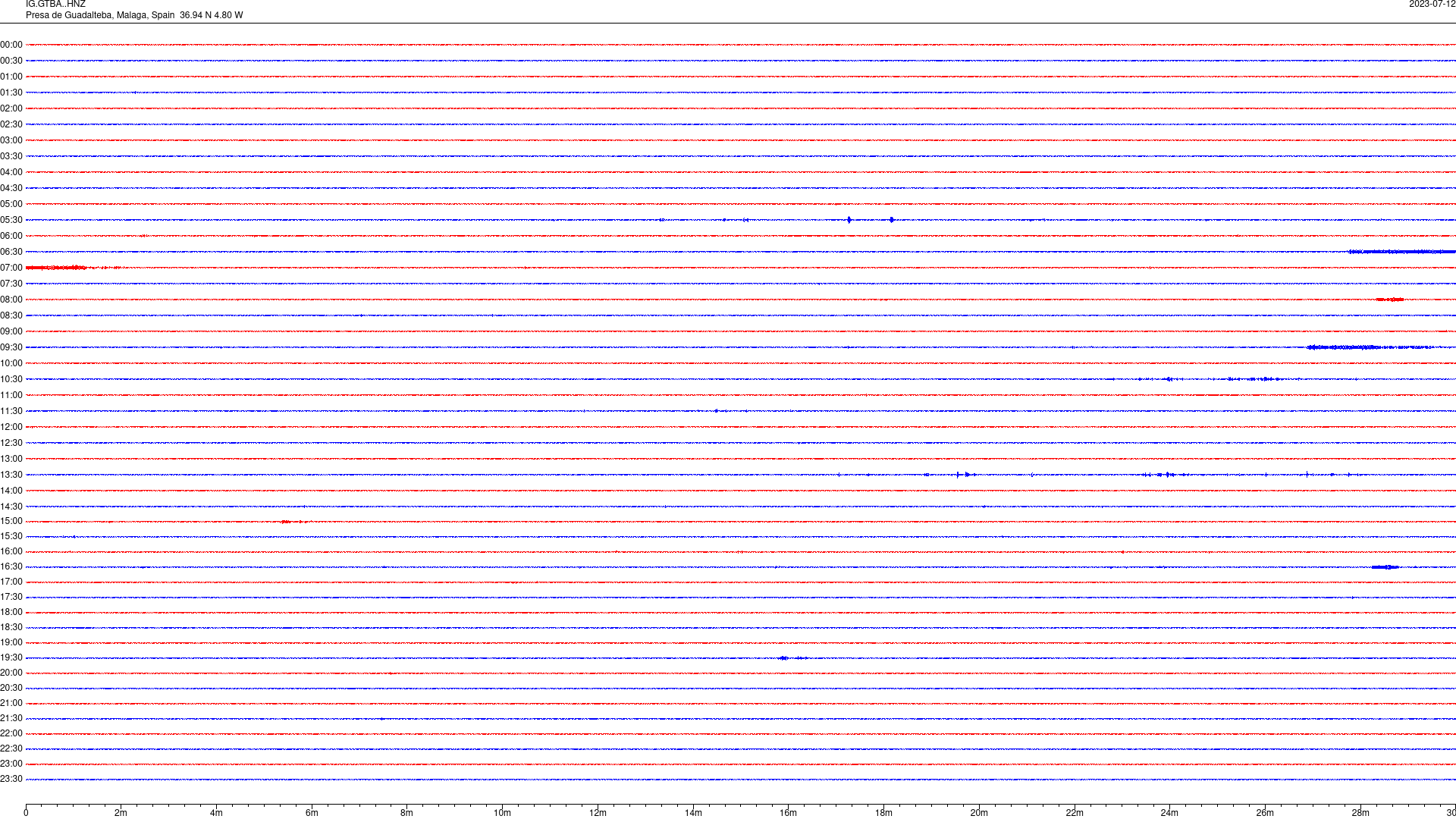
Task: Select the 07:00 time row label
Action: (11, 268)
